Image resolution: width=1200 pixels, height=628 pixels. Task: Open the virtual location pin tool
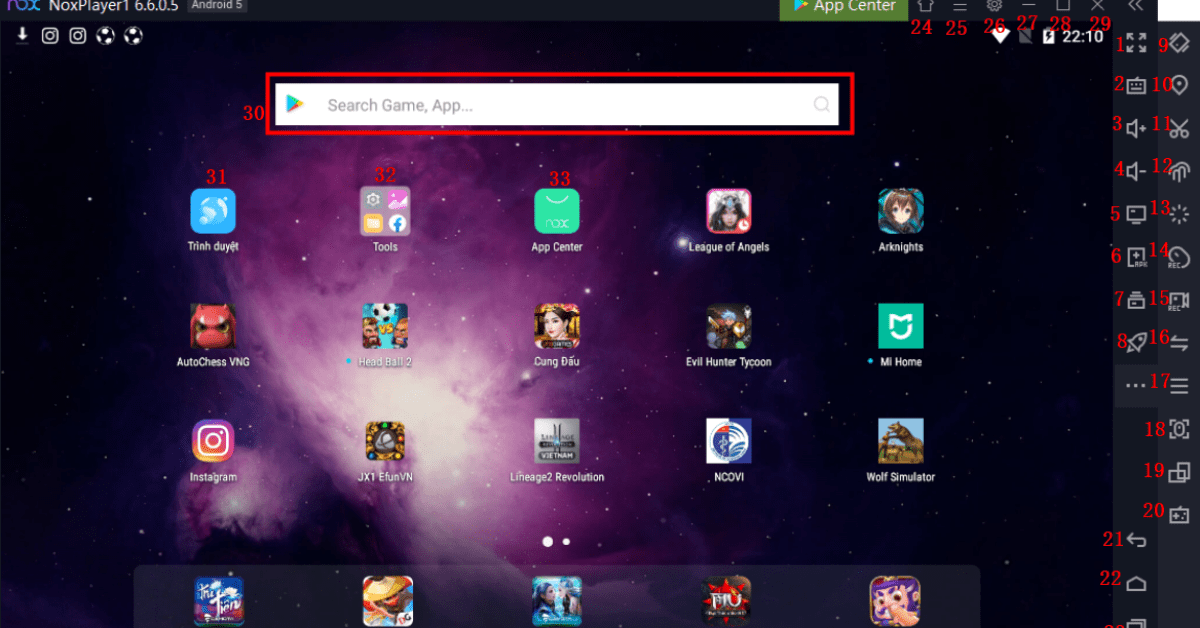[1181, 86]
